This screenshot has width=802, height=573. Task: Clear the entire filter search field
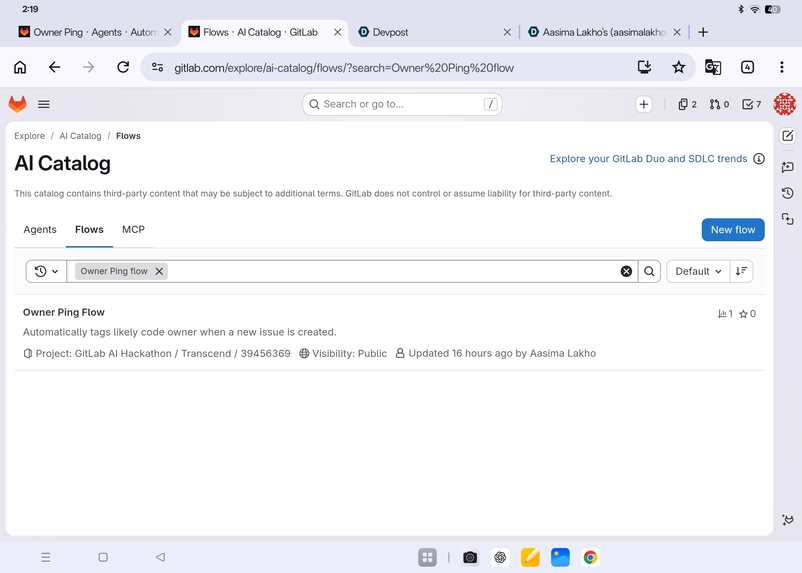click(x=626, y=271)
